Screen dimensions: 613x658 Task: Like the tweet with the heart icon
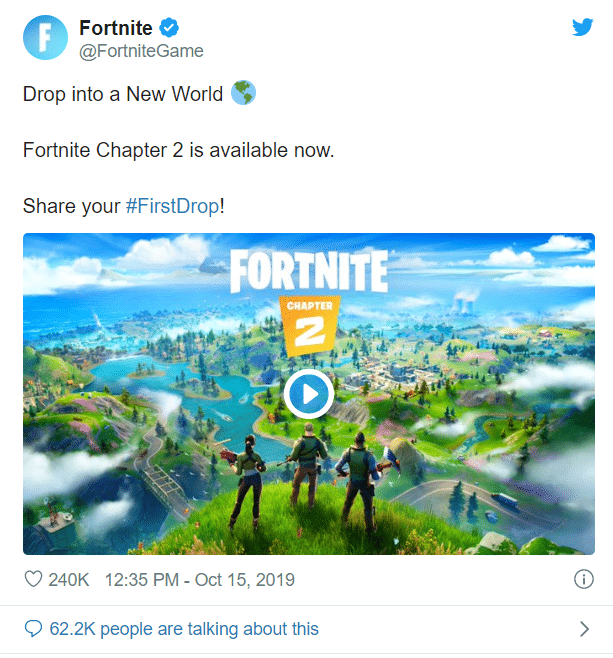coord(32,579)
